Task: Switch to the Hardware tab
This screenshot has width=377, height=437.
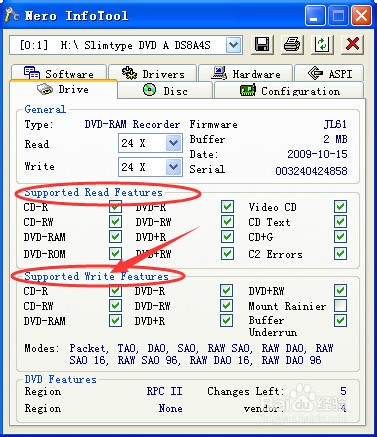Action: coord(246,73)
